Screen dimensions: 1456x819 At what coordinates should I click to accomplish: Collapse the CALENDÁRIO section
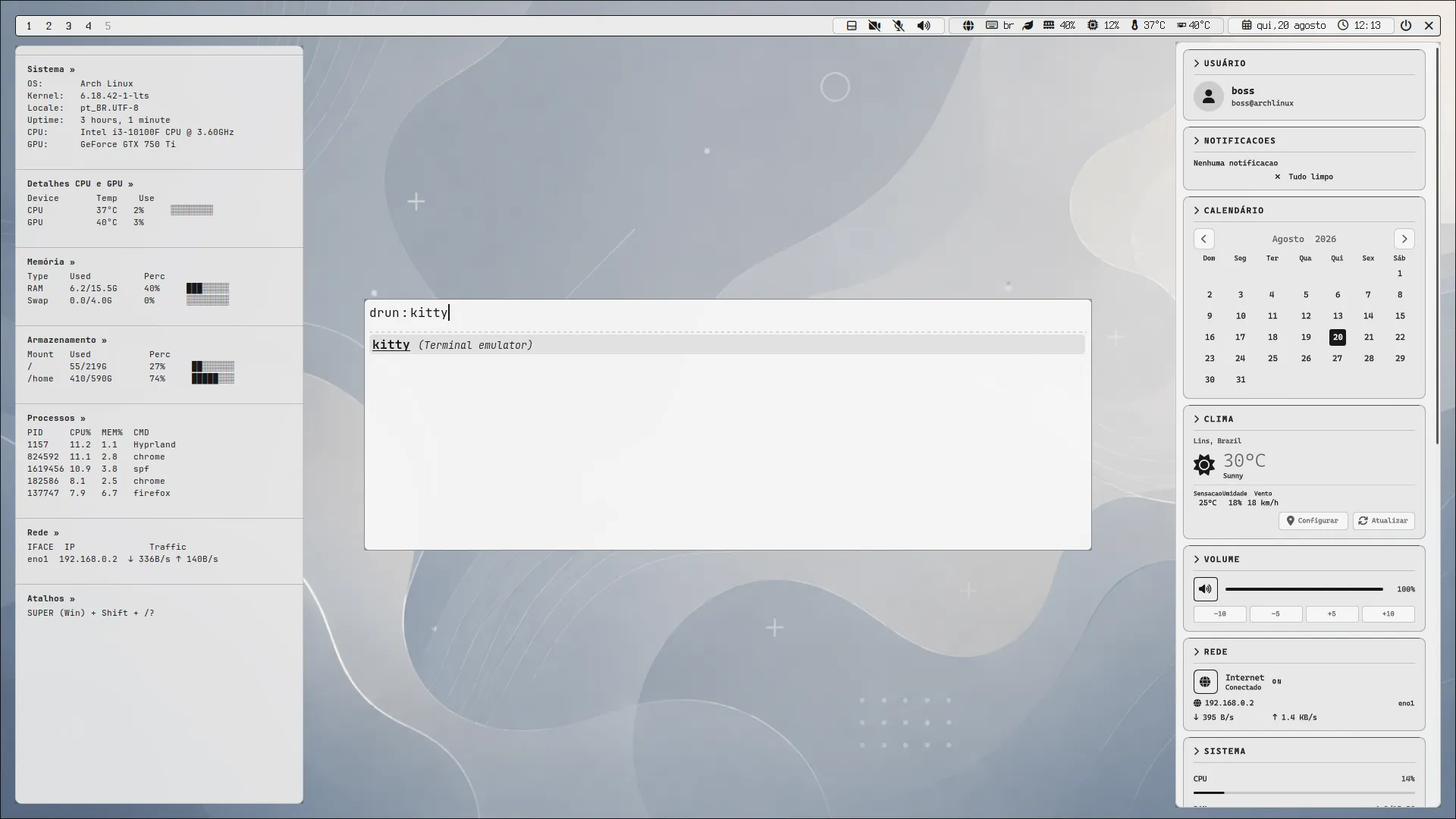pyautogui.click(x=1197, y=211)
